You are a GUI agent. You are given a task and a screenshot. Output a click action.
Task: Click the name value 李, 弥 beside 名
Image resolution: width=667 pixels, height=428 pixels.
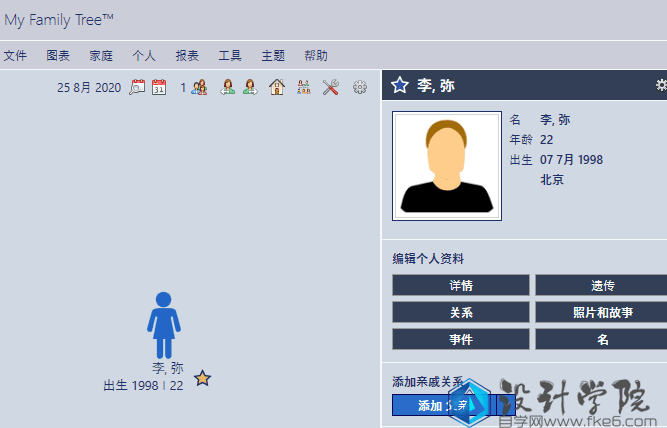click(555, 120)
